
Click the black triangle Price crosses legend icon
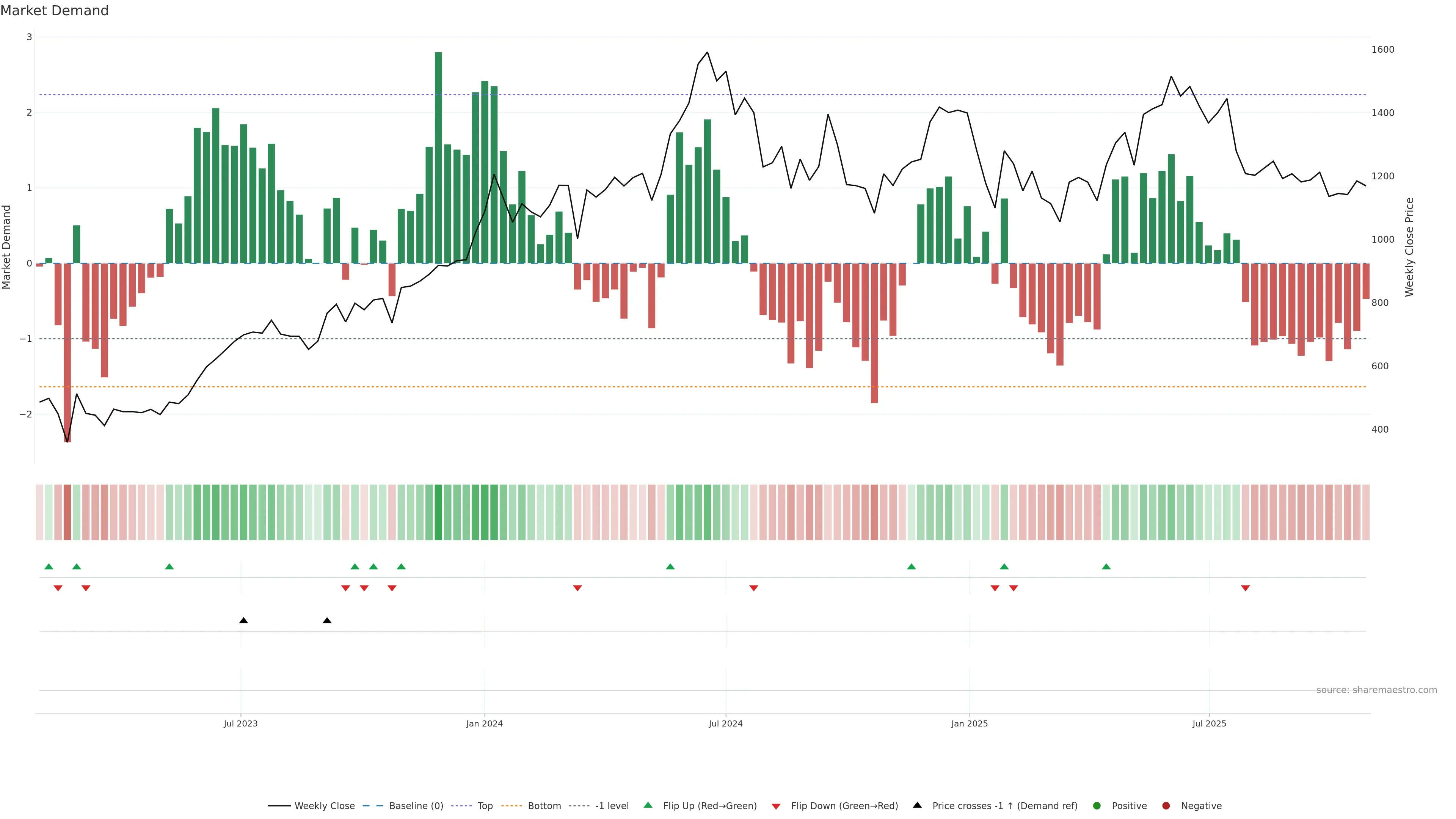(x=917, y=805)
